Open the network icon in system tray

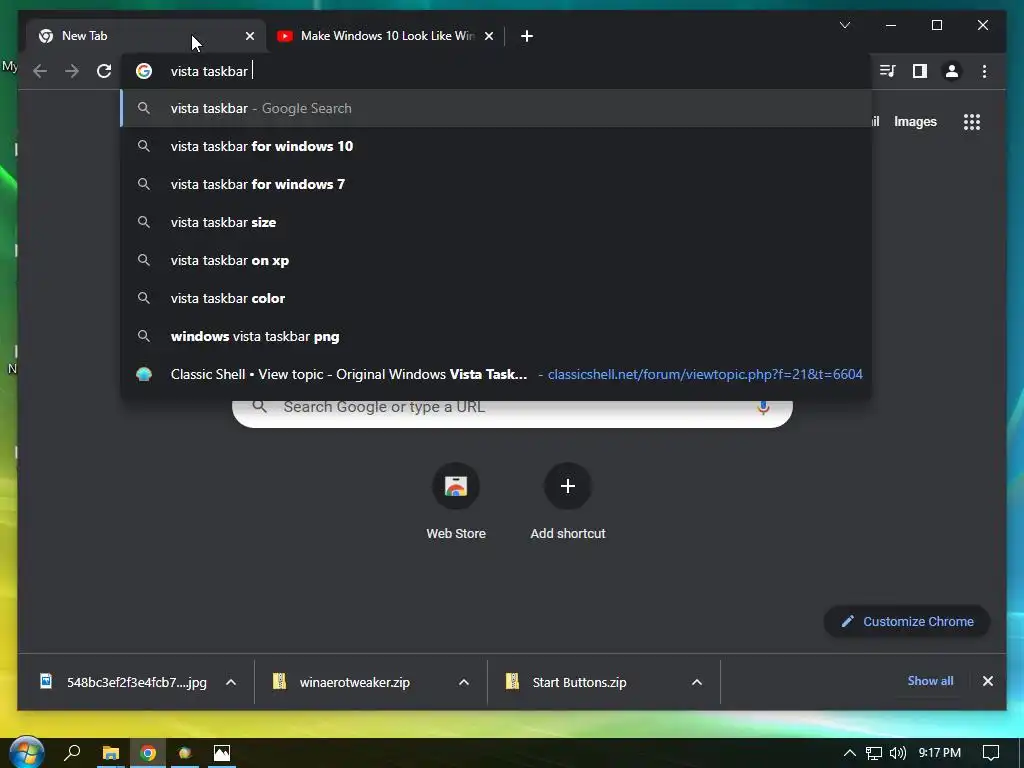click(x=874, y=753)
